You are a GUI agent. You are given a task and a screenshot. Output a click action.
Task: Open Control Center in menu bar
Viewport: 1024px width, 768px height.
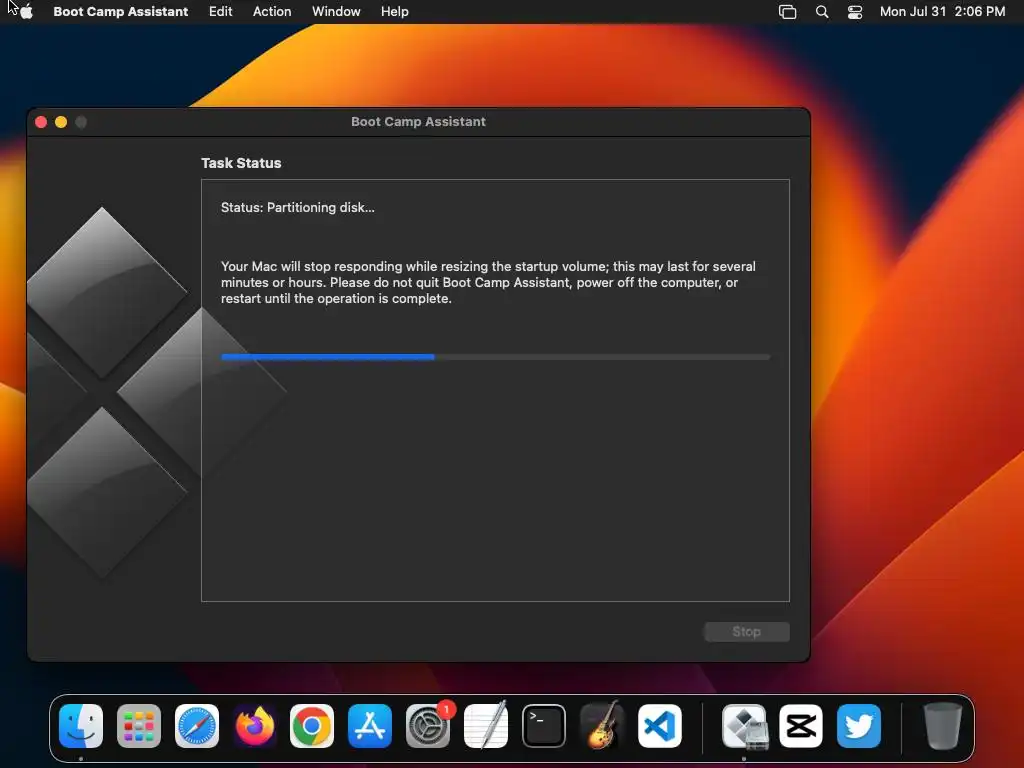855,12
